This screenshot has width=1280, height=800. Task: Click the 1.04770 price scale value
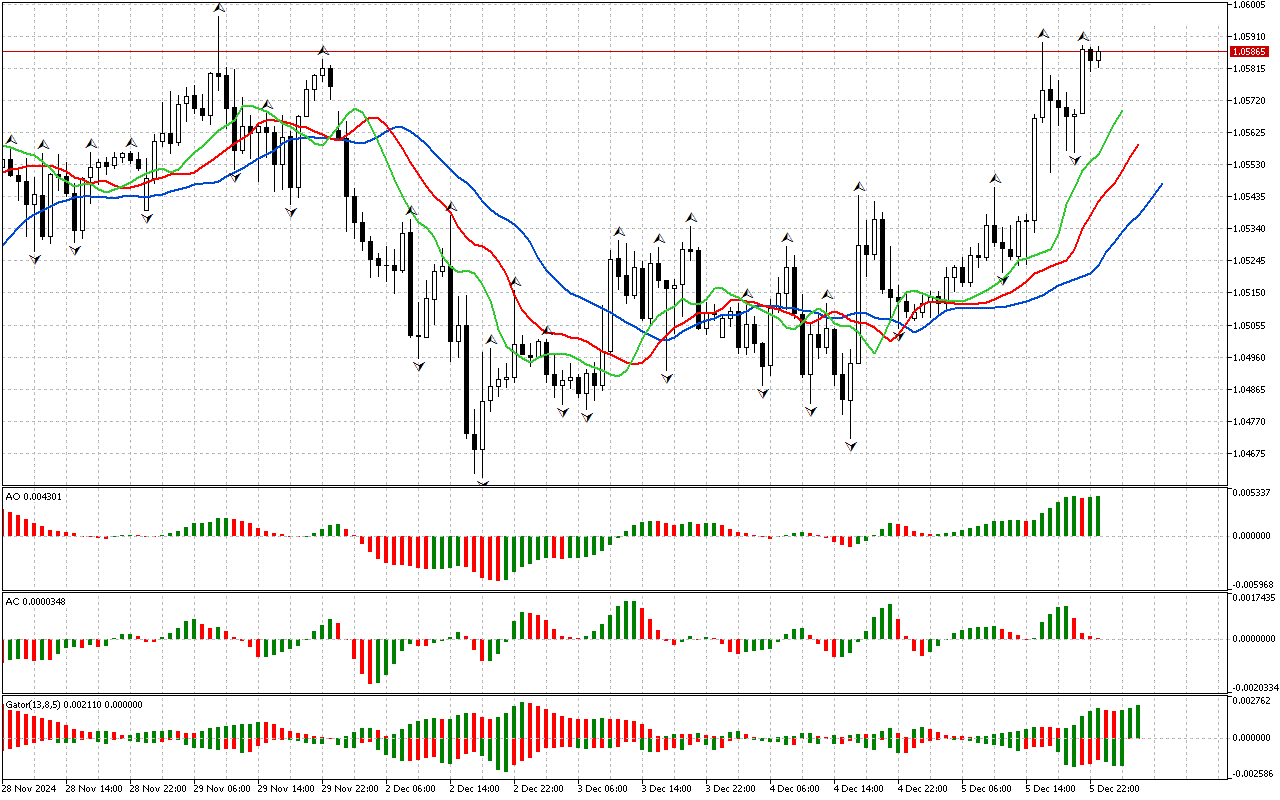(x=1250, y=422)
